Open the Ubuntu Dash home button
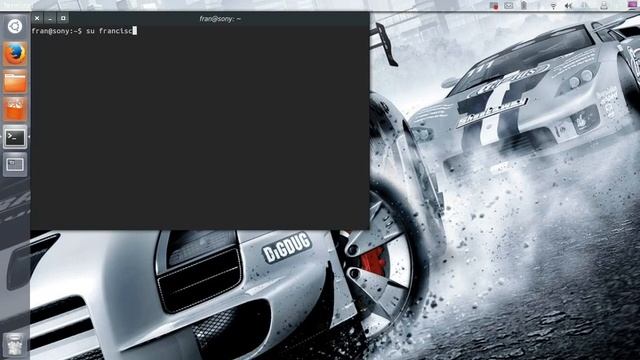 tap(15, 27)
